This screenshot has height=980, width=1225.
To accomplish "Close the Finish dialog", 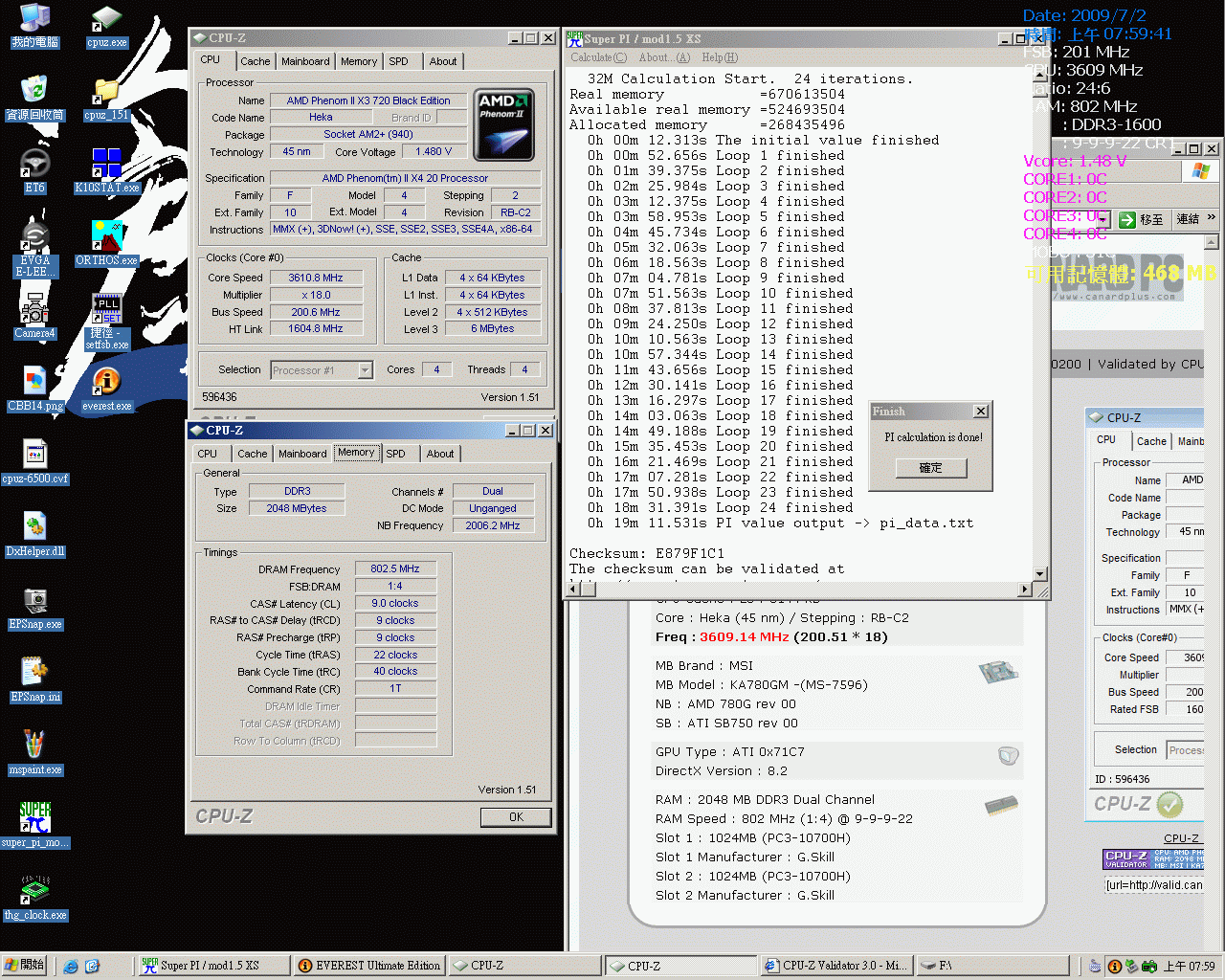I will pyautogui.click(x=981, y=412).
